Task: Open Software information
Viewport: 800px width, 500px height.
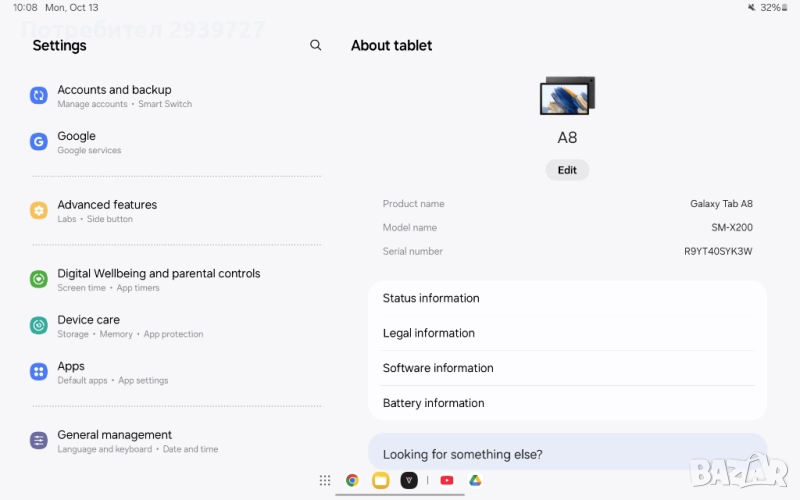Action: coord(438,368)
